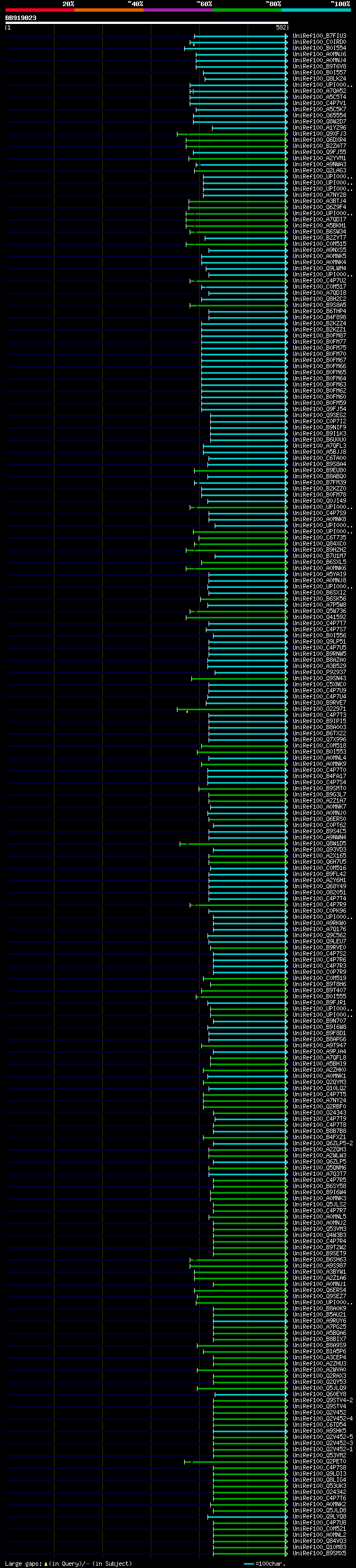Select hit label UniRef100_Q6DXR4
Viewport: 356px width, 1568px height.
[x=319, y=140]
